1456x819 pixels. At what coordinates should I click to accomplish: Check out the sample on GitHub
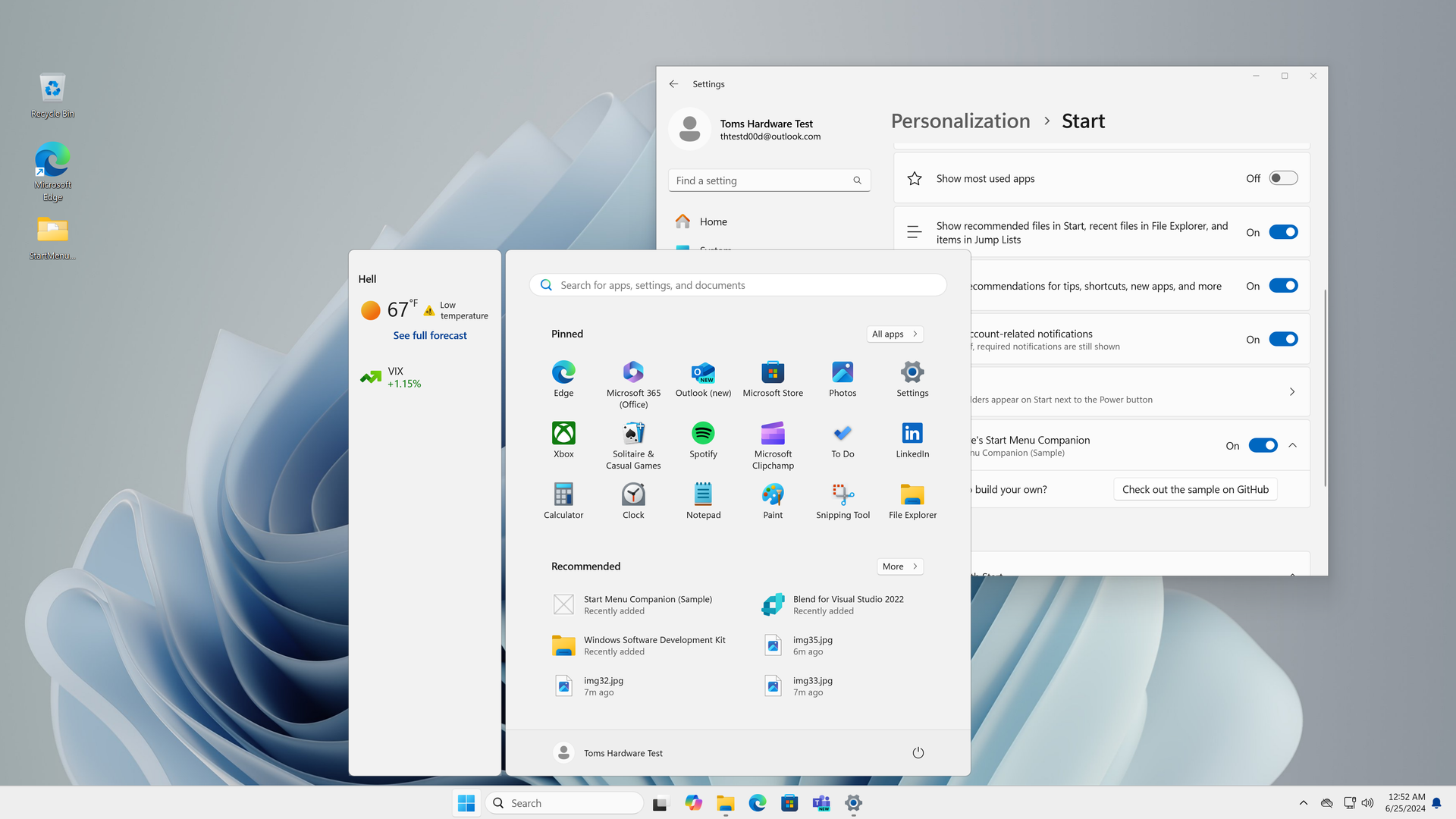pos(1194,489)
